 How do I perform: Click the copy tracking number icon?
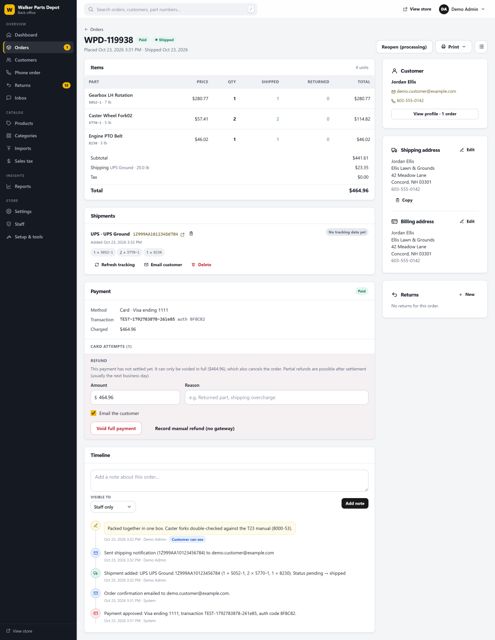coord(191,234)
